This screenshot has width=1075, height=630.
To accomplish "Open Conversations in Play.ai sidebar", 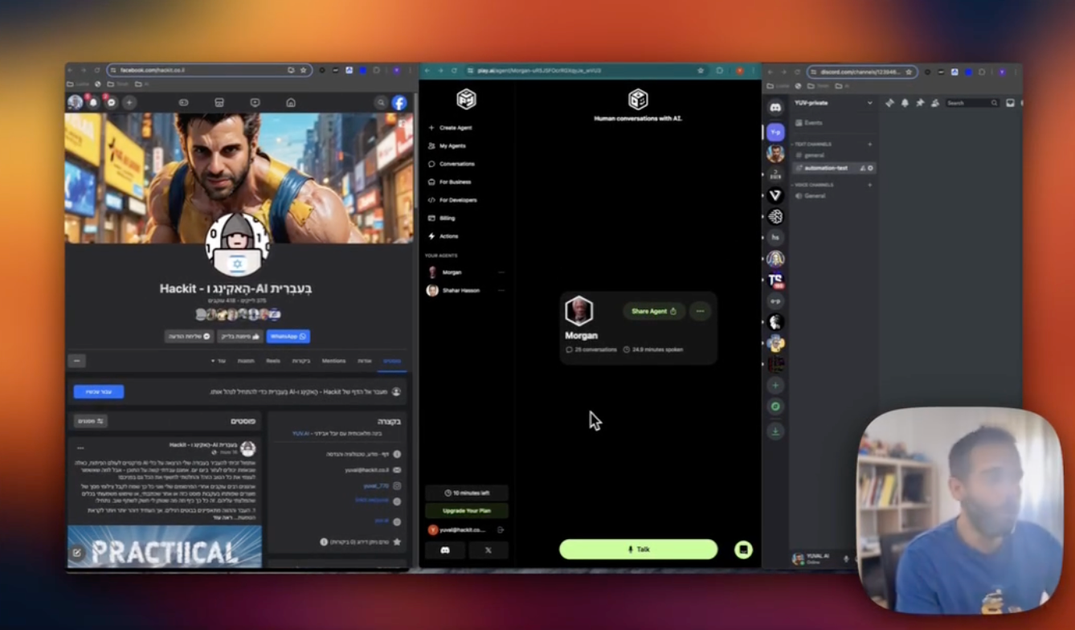I will 451,164.
